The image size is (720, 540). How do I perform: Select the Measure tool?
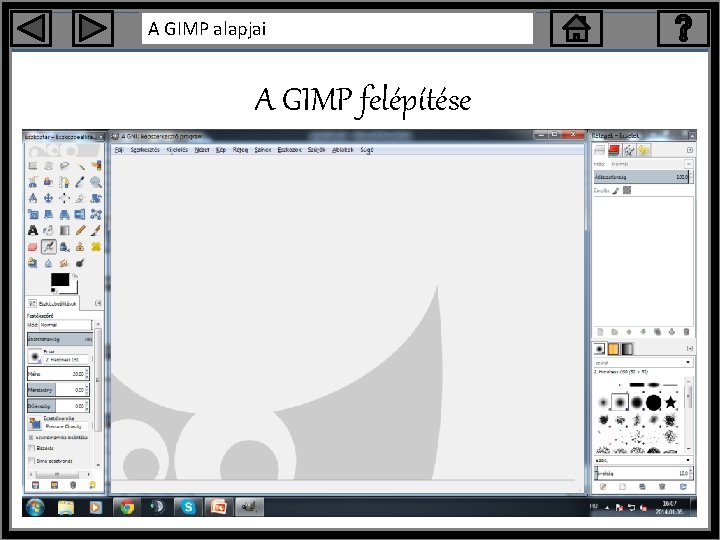coord(33,198)
